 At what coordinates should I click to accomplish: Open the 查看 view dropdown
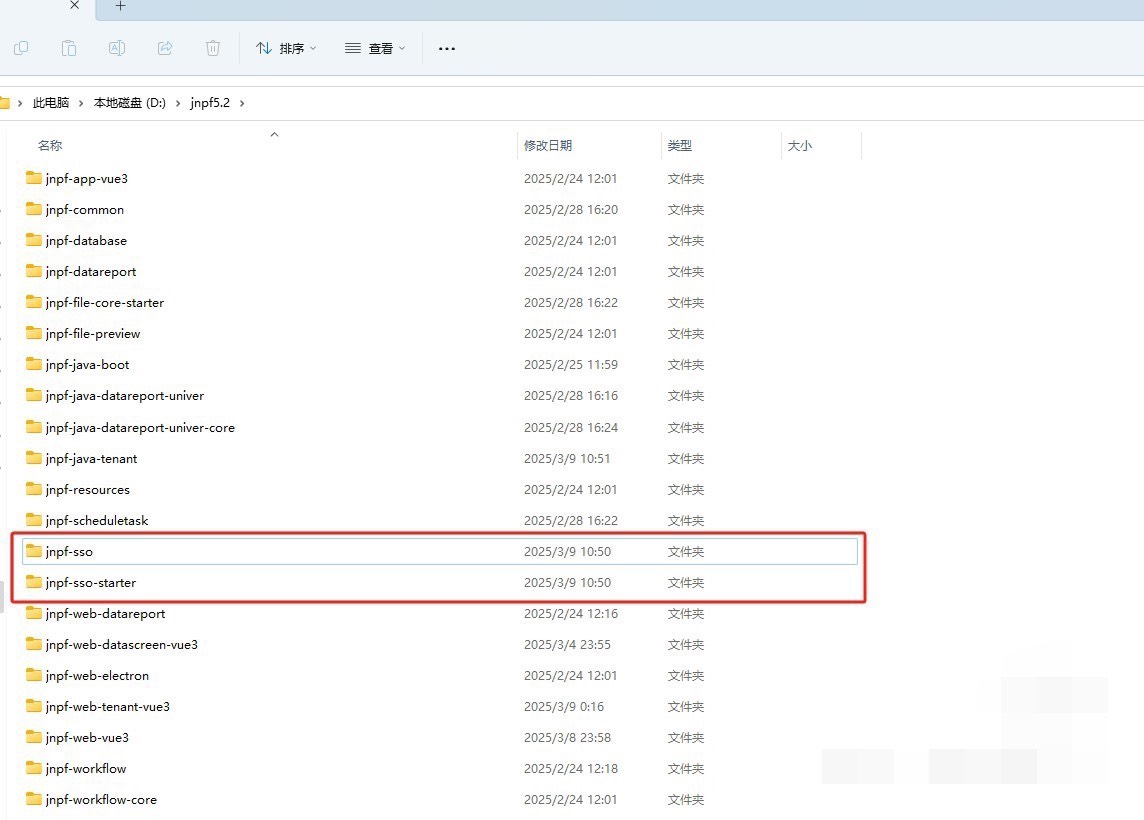375,48
